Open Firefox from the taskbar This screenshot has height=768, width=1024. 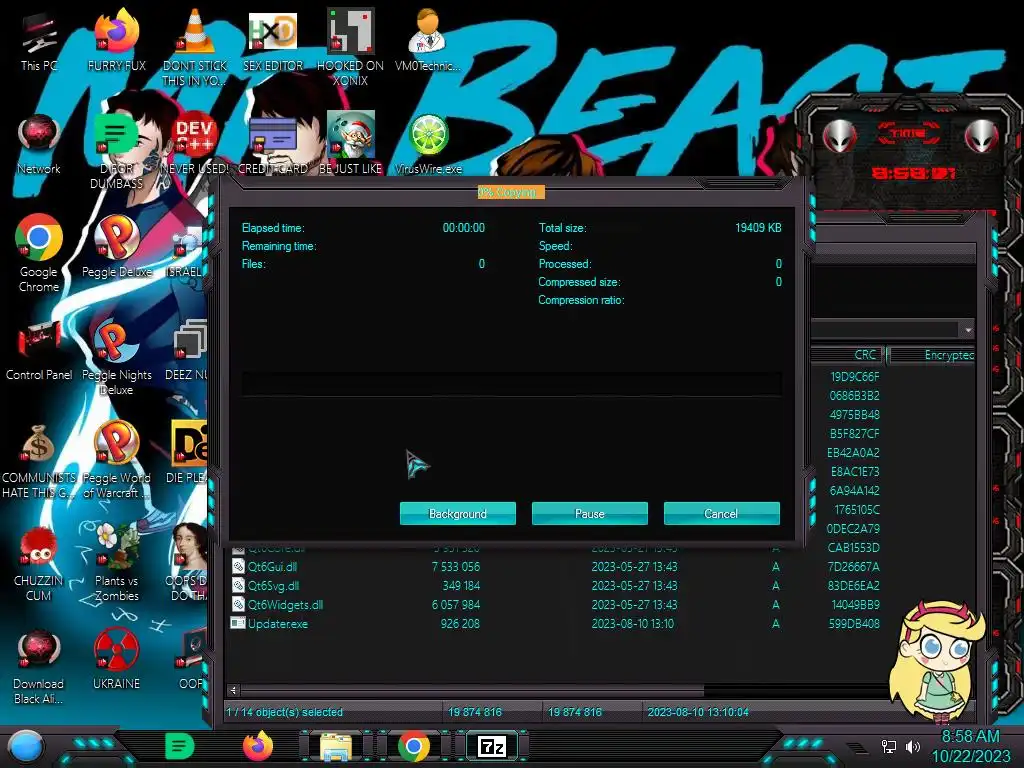point(258,746)
